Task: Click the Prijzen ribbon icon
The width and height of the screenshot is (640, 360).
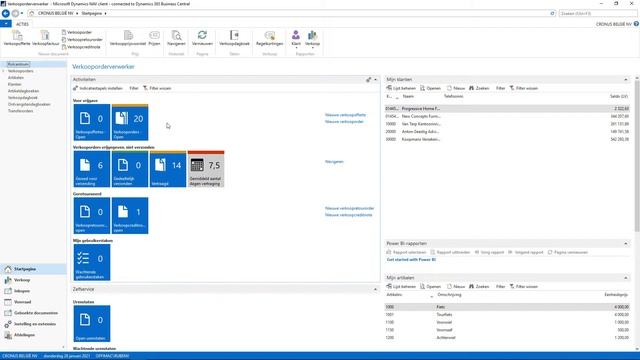Action: 154,38
